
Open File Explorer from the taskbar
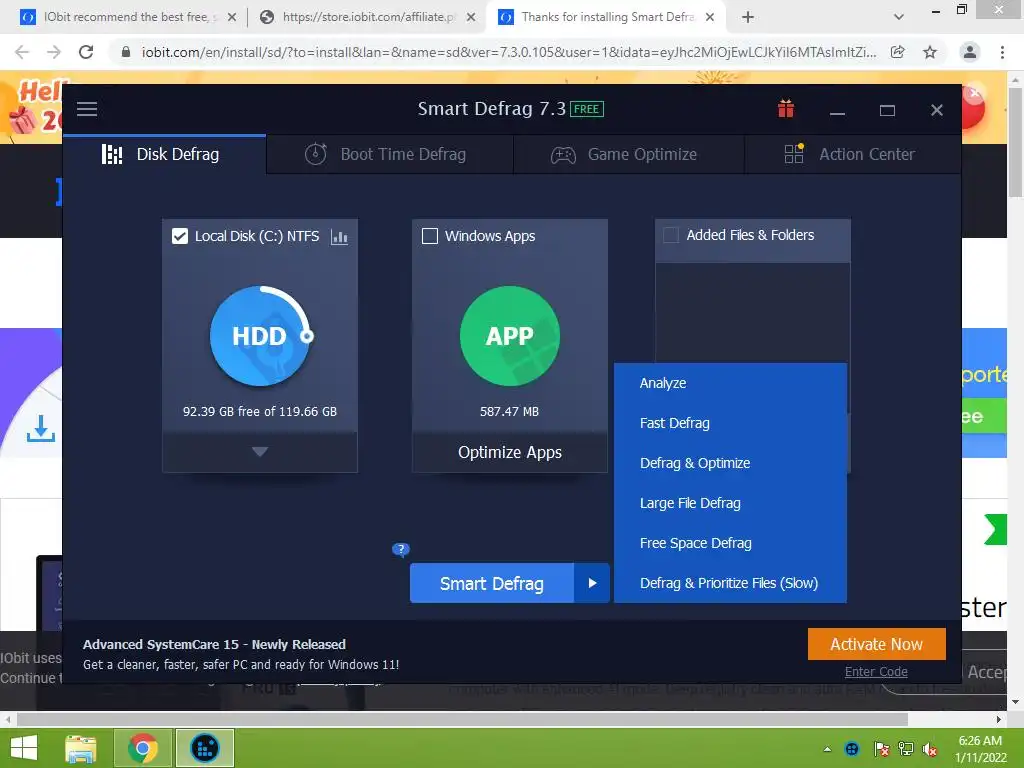pos(81,748)
